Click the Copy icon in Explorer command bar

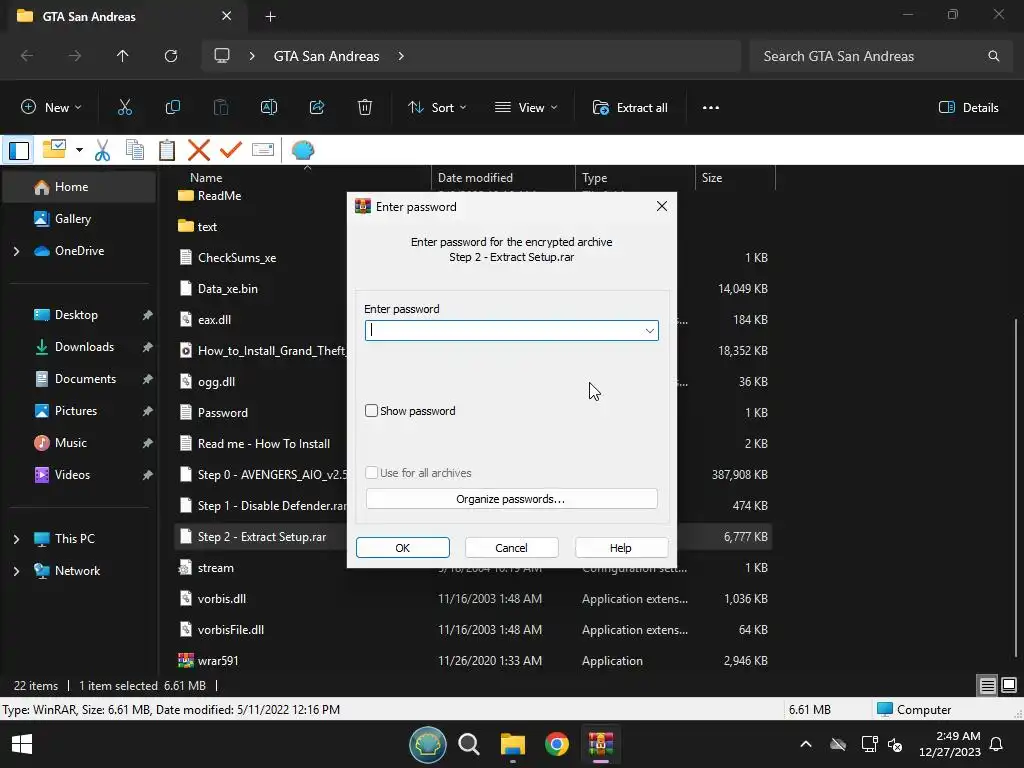tap(173, 108)
